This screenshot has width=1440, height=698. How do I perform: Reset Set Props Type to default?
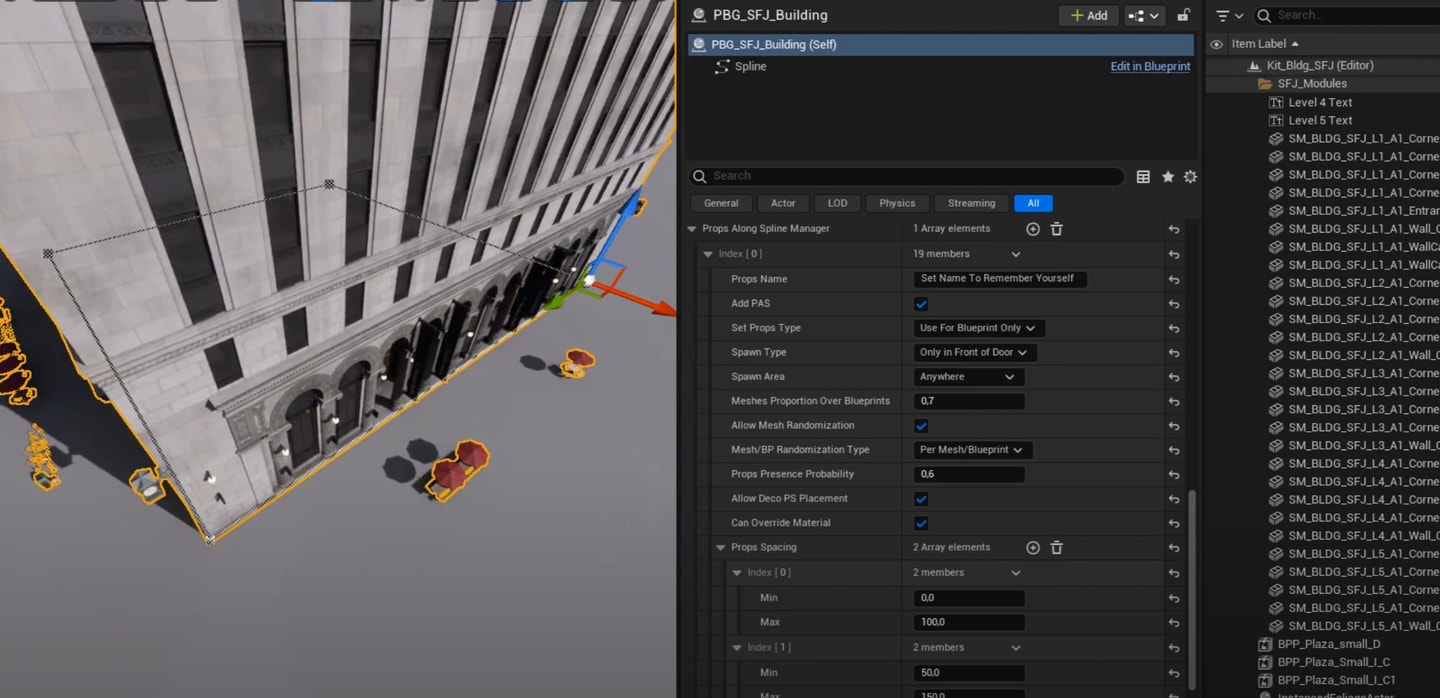click(x=1174, y=329)
